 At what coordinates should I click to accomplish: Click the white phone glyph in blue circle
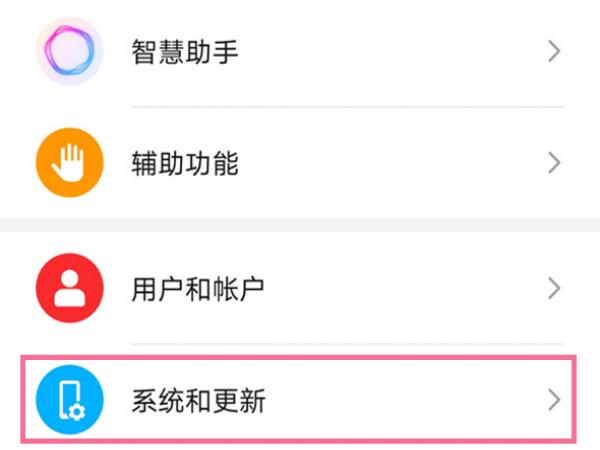(67, 400)
